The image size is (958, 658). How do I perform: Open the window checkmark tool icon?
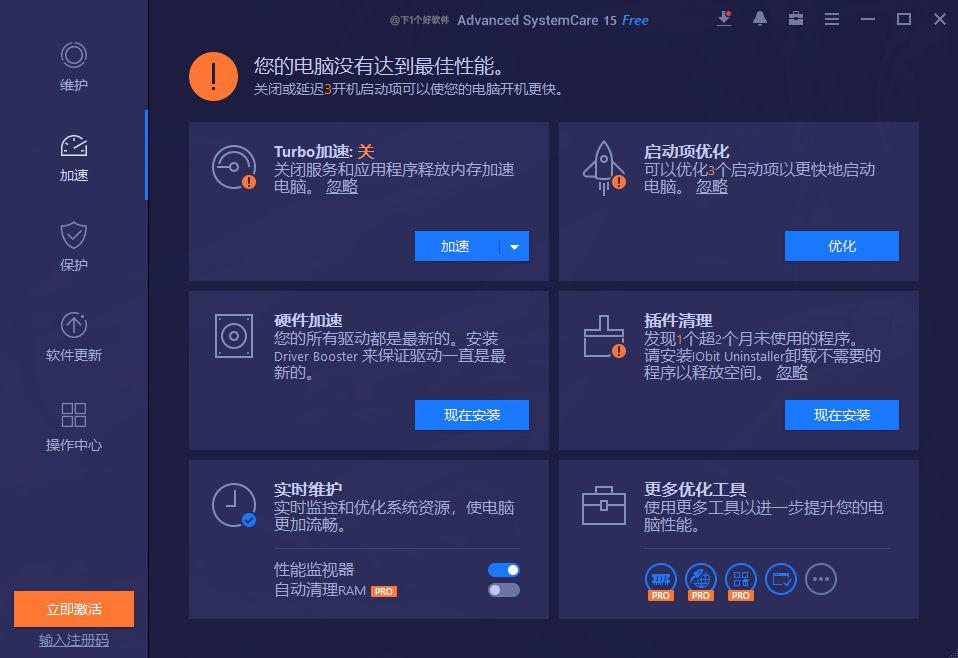(x=781, y=579)
